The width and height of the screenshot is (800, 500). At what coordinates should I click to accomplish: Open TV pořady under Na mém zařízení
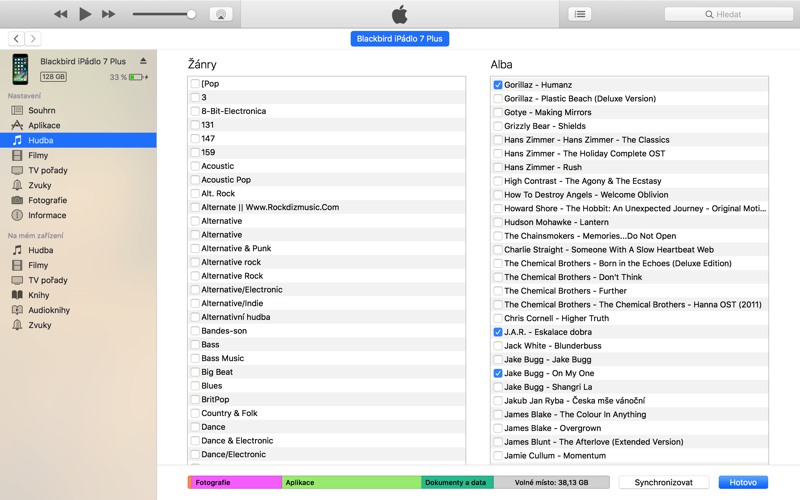(x=47, y=280)
